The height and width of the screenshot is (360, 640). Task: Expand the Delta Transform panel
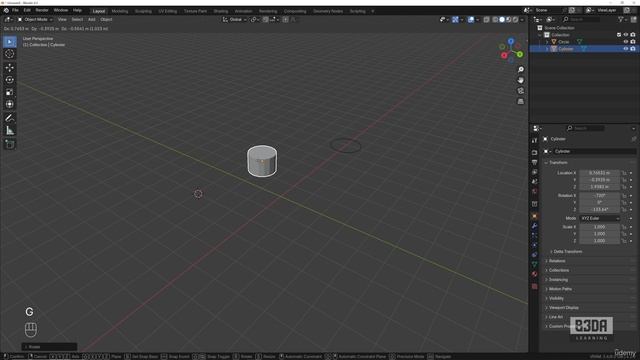point(567,251)
